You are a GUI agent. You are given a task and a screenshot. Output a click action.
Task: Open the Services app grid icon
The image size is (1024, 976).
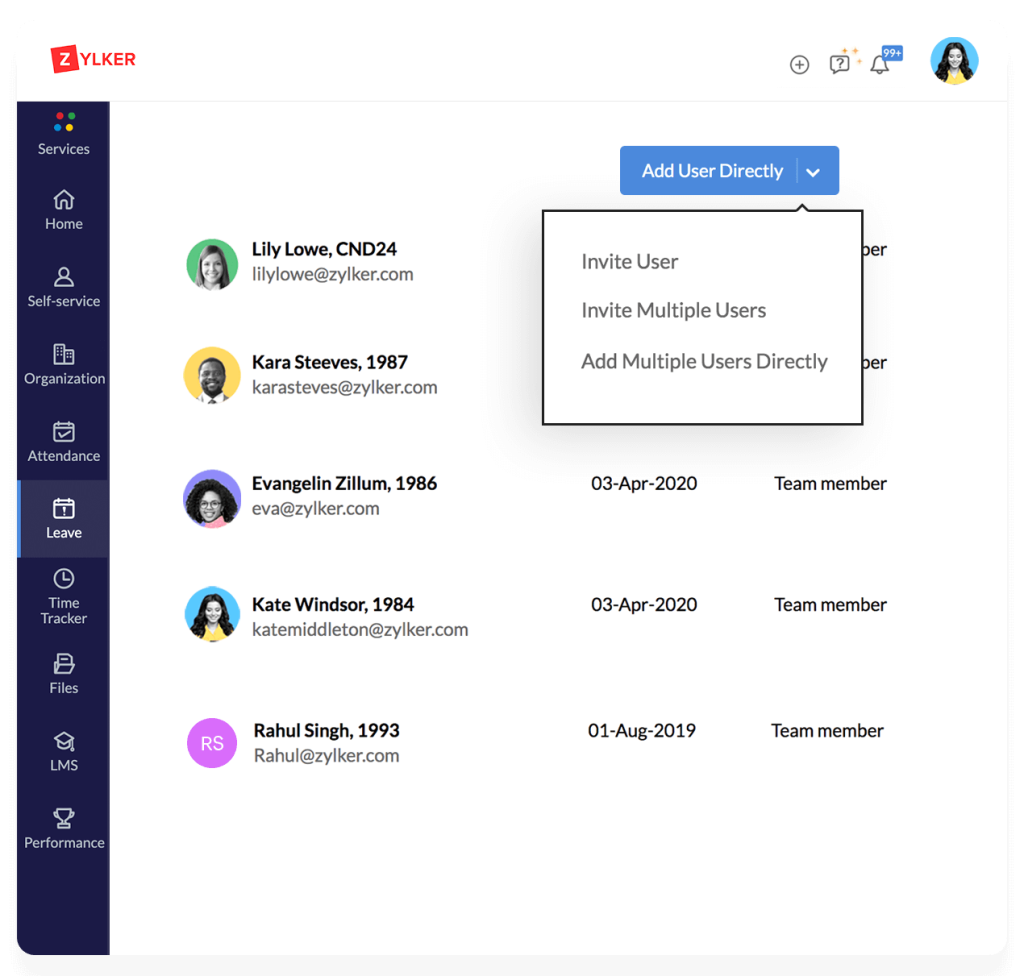pyautogui.click(x=64, y=123)
